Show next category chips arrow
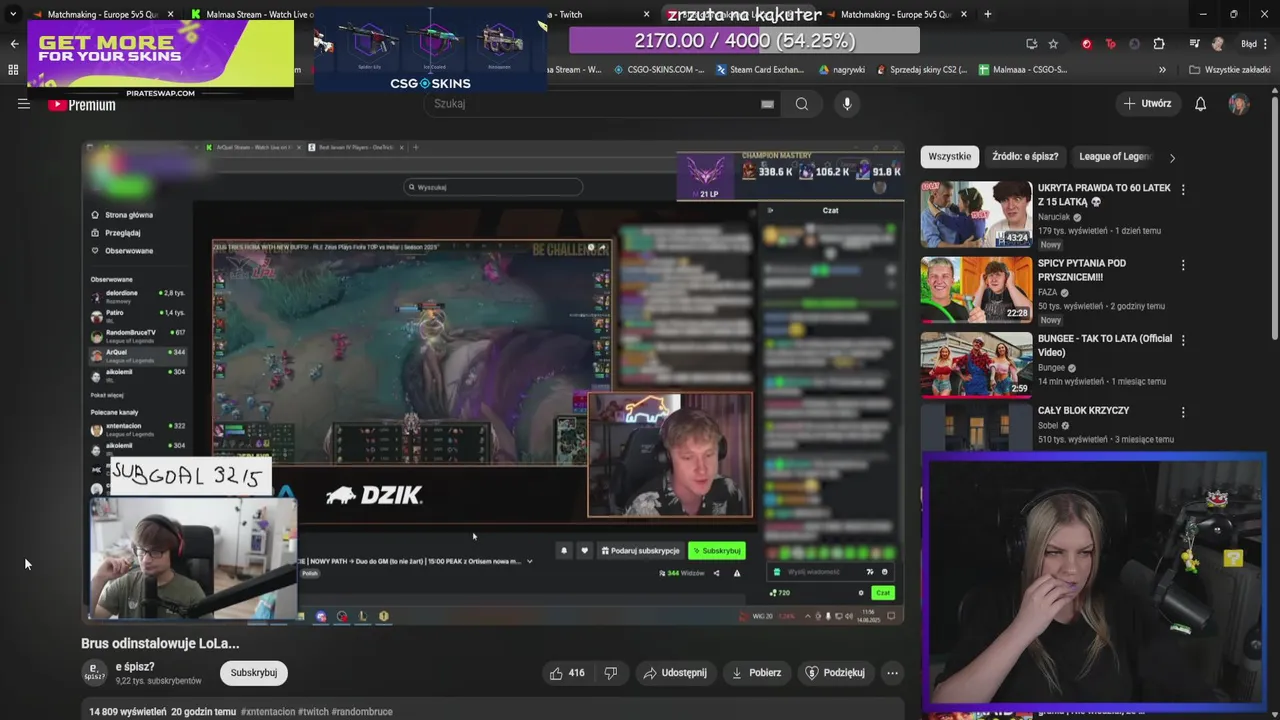 1172,157
